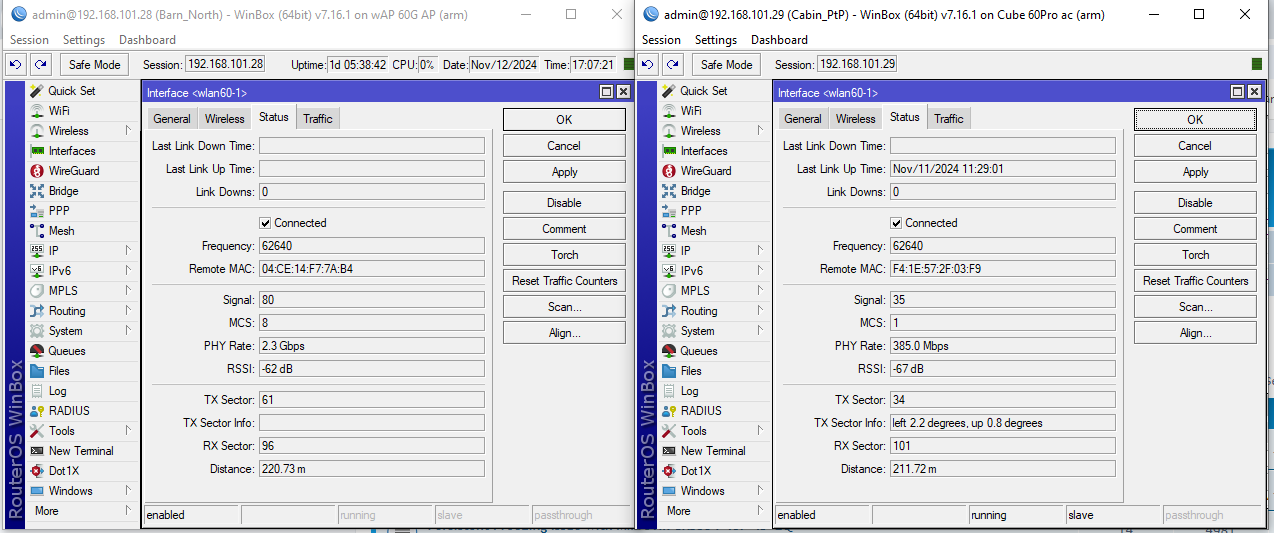Viewport: 1274px width, 533px height.
Task: Switch to Traffic tab in Barn_North interface
Action: point(318,119)
